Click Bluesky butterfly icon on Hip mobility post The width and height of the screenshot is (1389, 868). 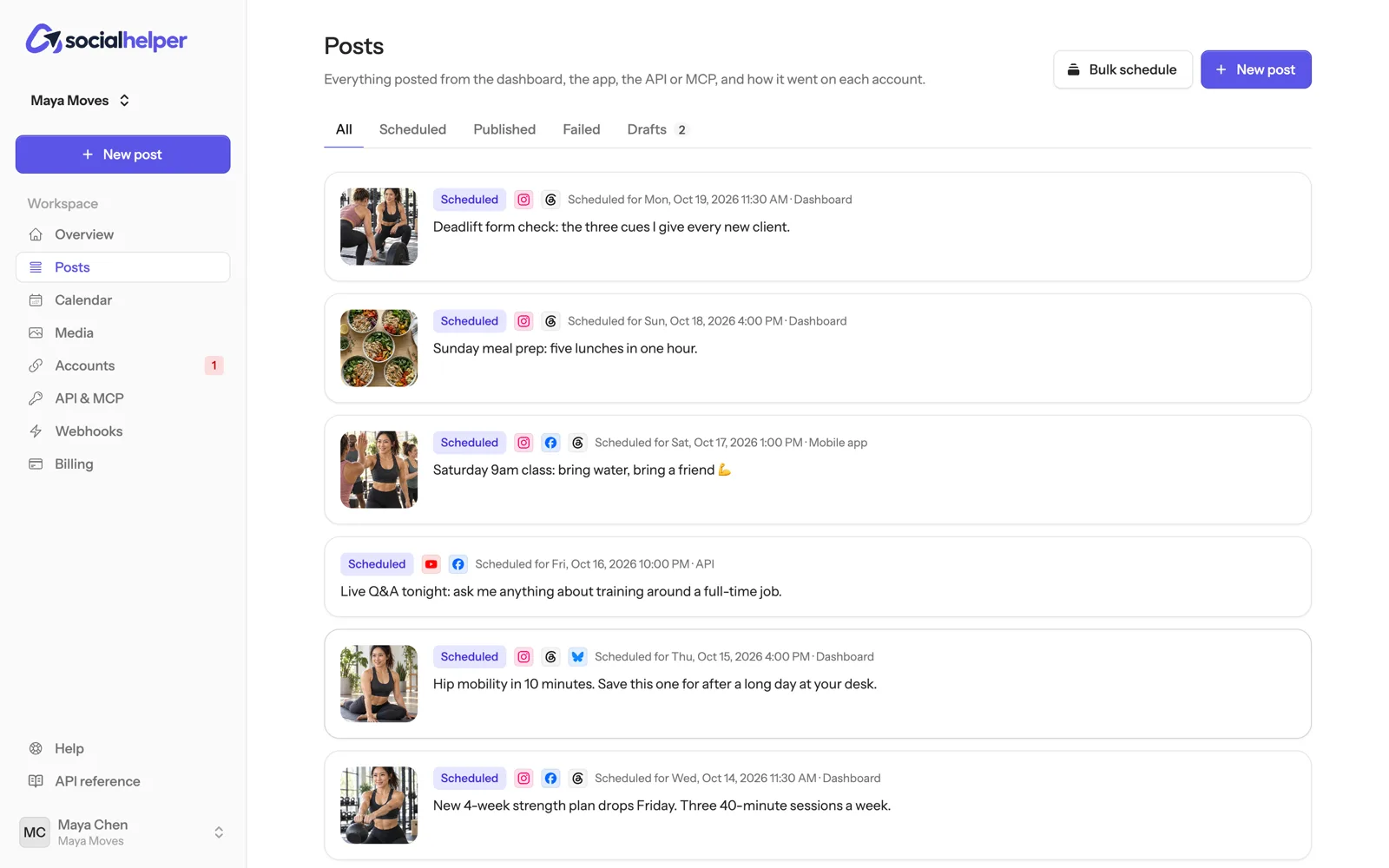pyautogui.click(x=577, y=657)
